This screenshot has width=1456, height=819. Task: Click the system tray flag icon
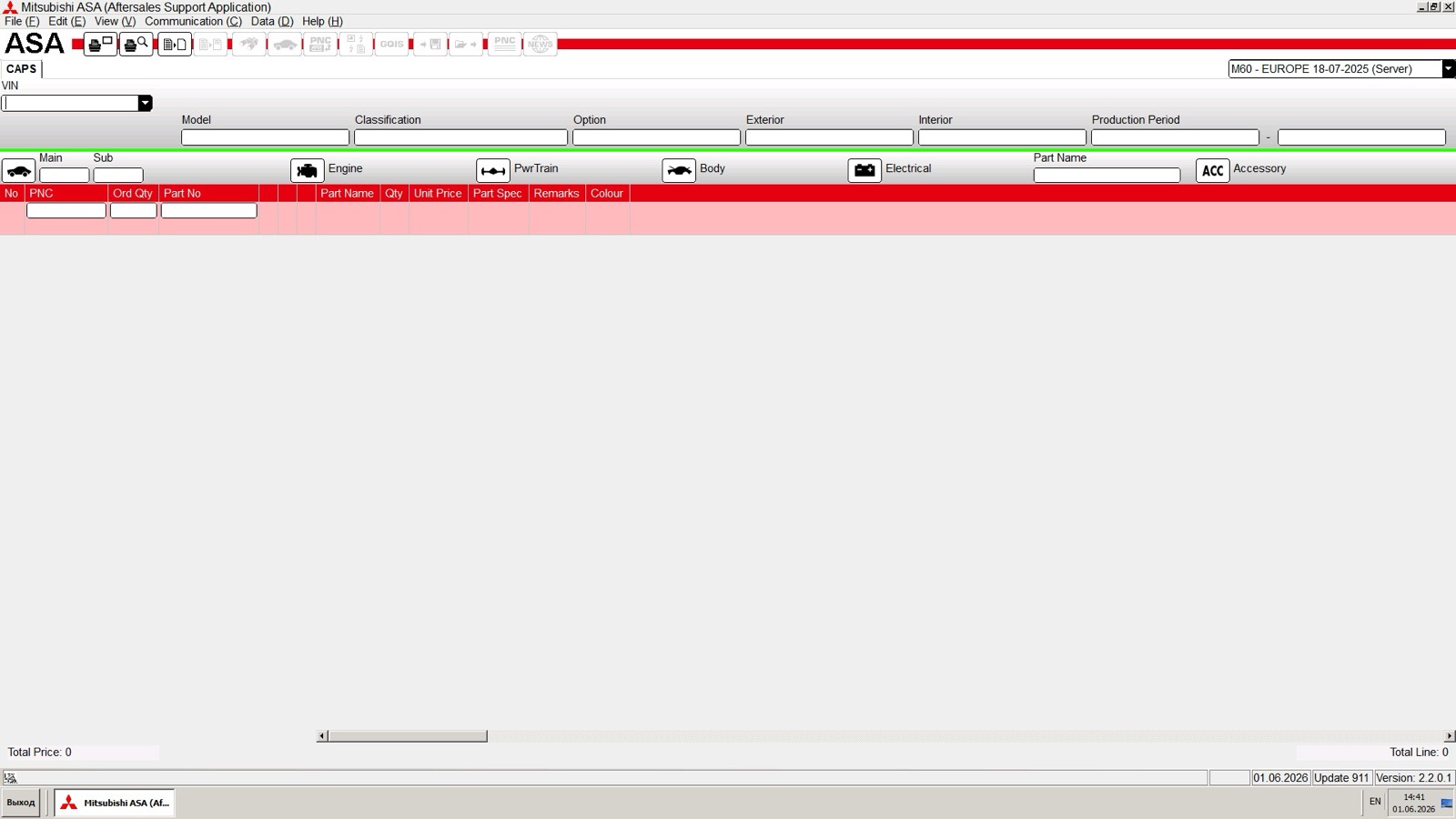pyautogui.click(x=1447, y=803)
